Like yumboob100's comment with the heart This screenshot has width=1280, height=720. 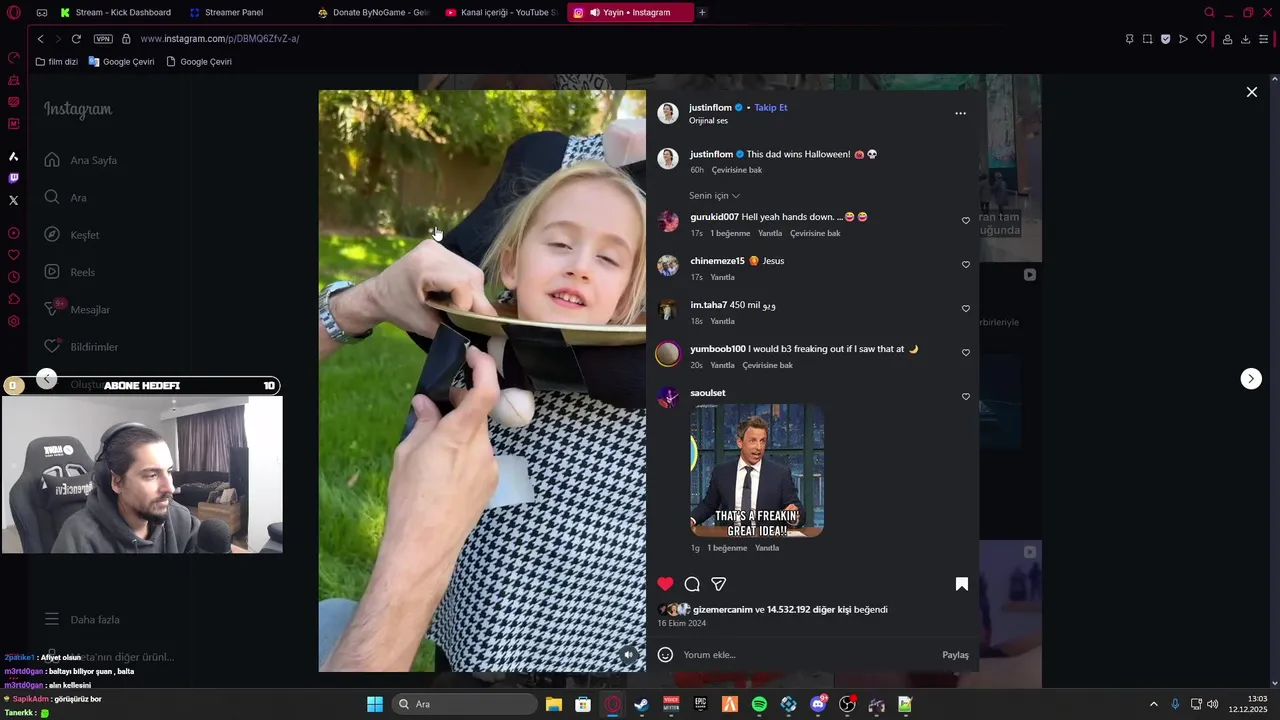pos(966,353)
